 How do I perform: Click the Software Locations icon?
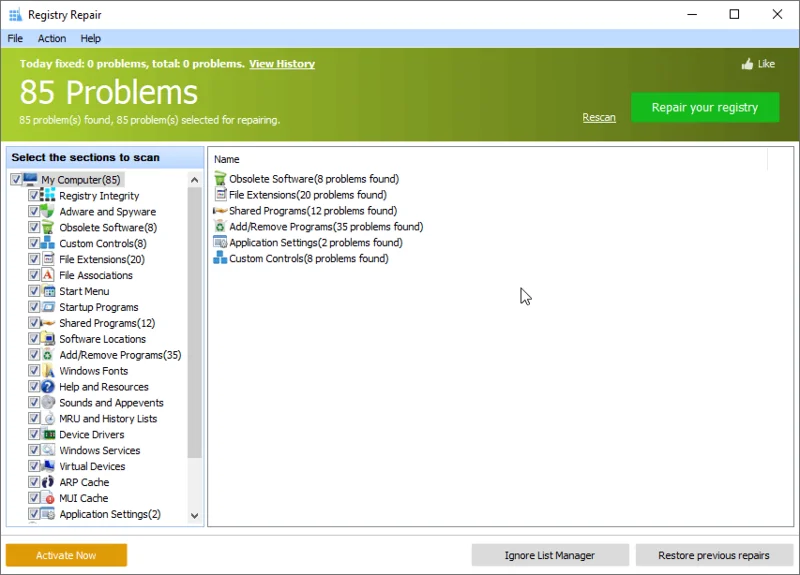(x=48, y=339)
